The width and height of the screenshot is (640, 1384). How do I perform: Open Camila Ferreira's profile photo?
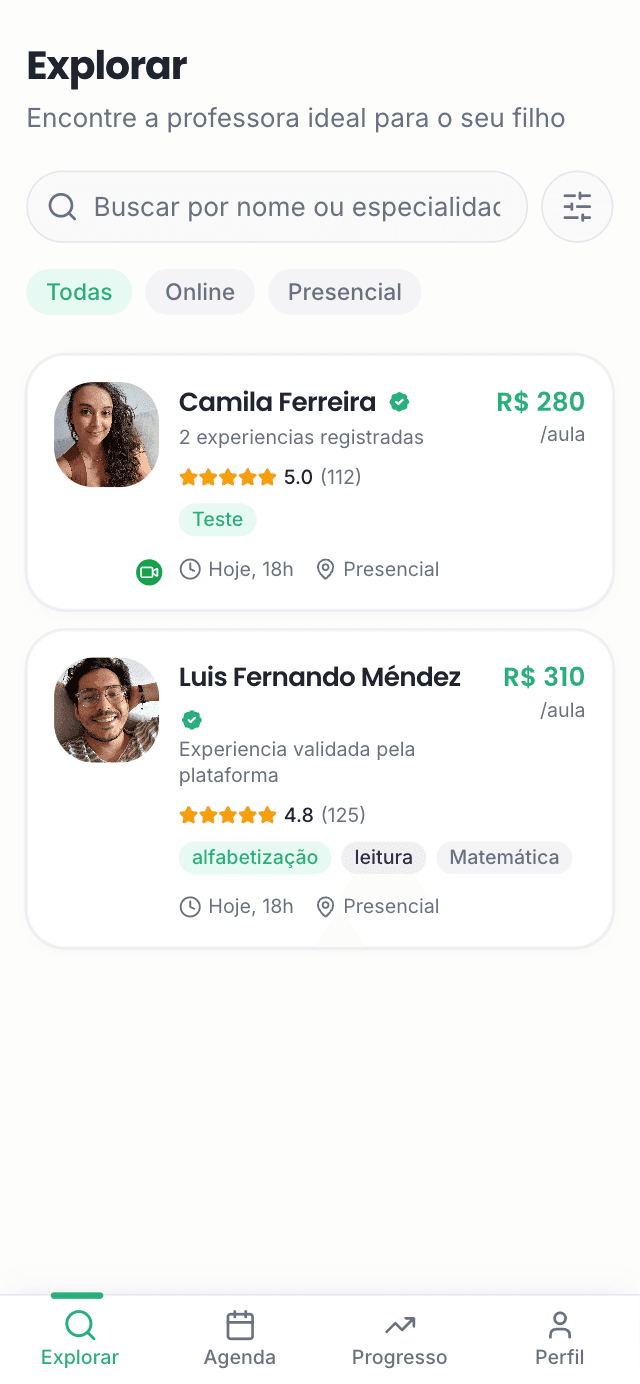click(106, 434)
